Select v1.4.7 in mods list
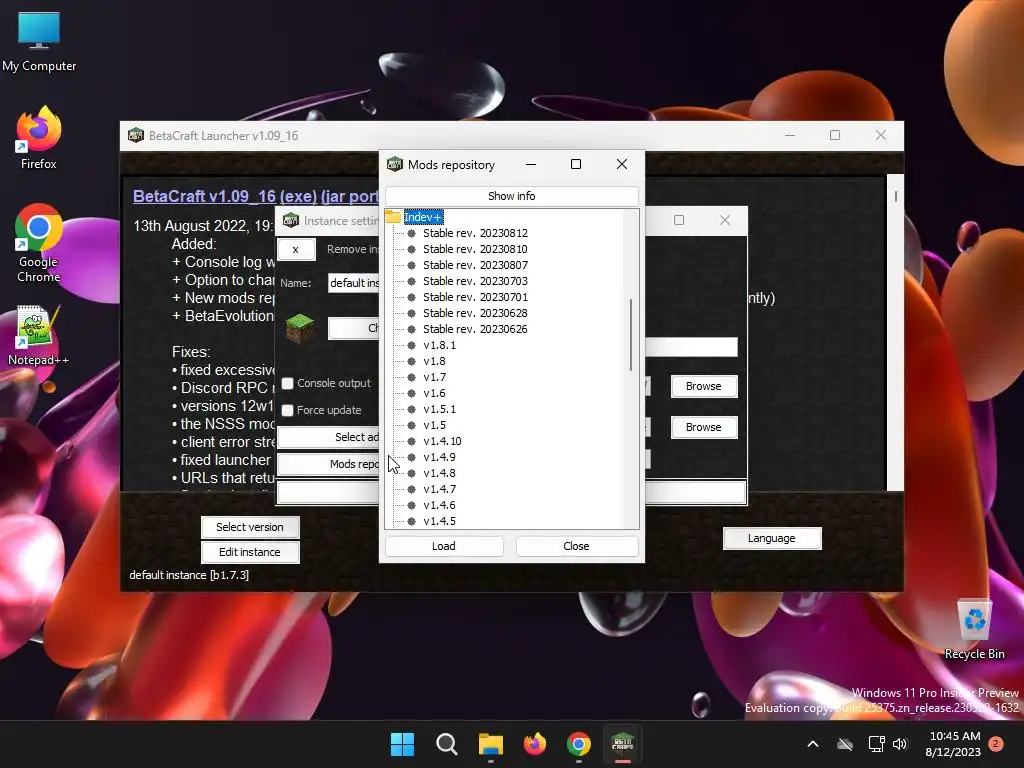The width and height of the screenshot is (1024, 768). pos(440,489)
